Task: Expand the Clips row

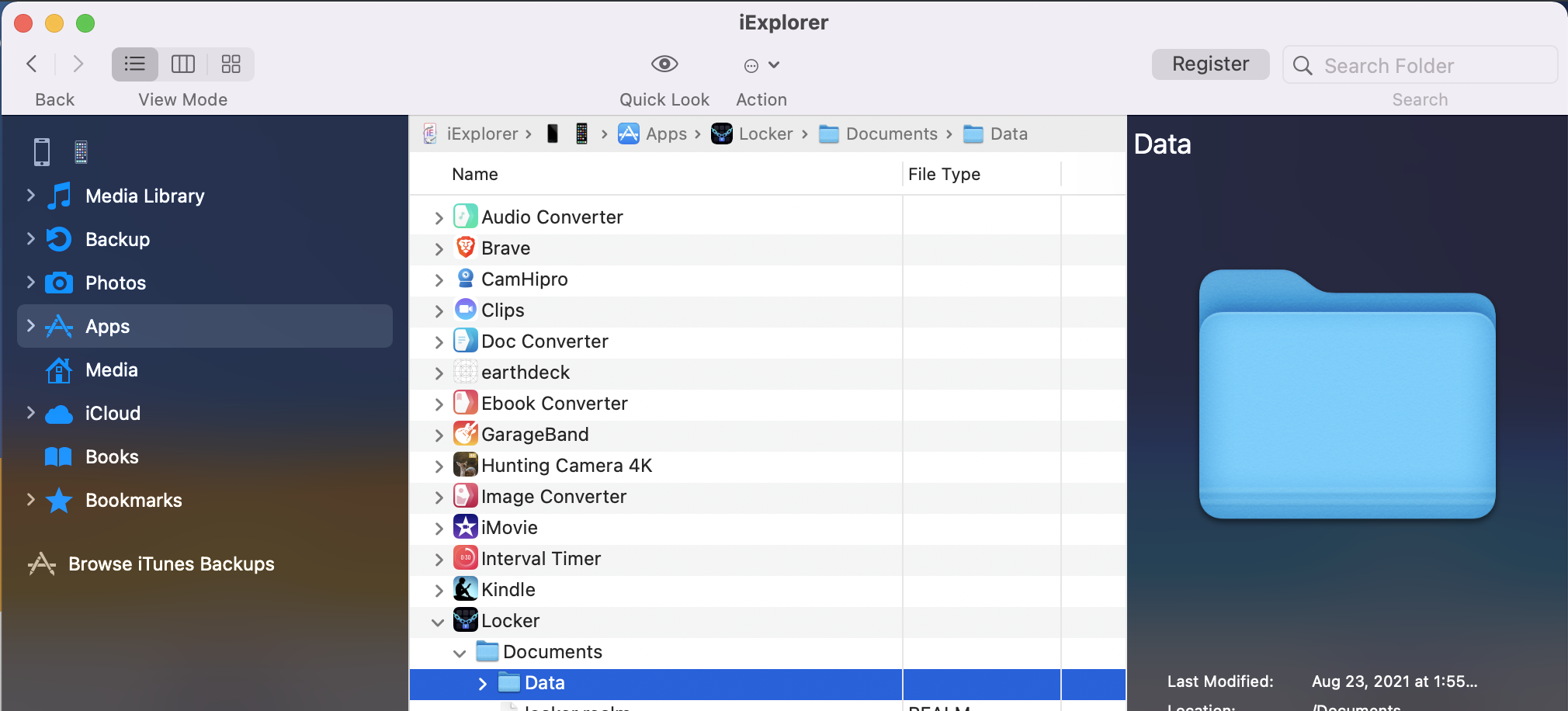Action: click(439, 311)
